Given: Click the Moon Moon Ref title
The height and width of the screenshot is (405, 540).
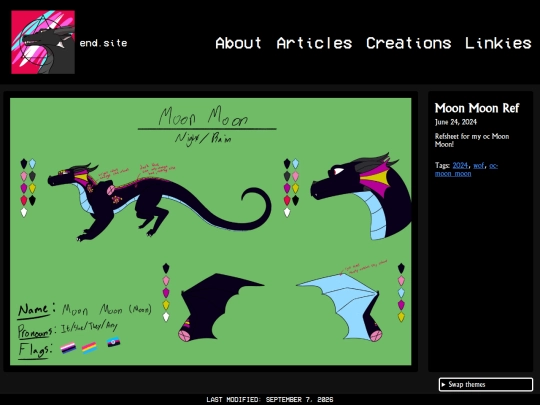Looking at the screenshot, I should coord(477,108).
